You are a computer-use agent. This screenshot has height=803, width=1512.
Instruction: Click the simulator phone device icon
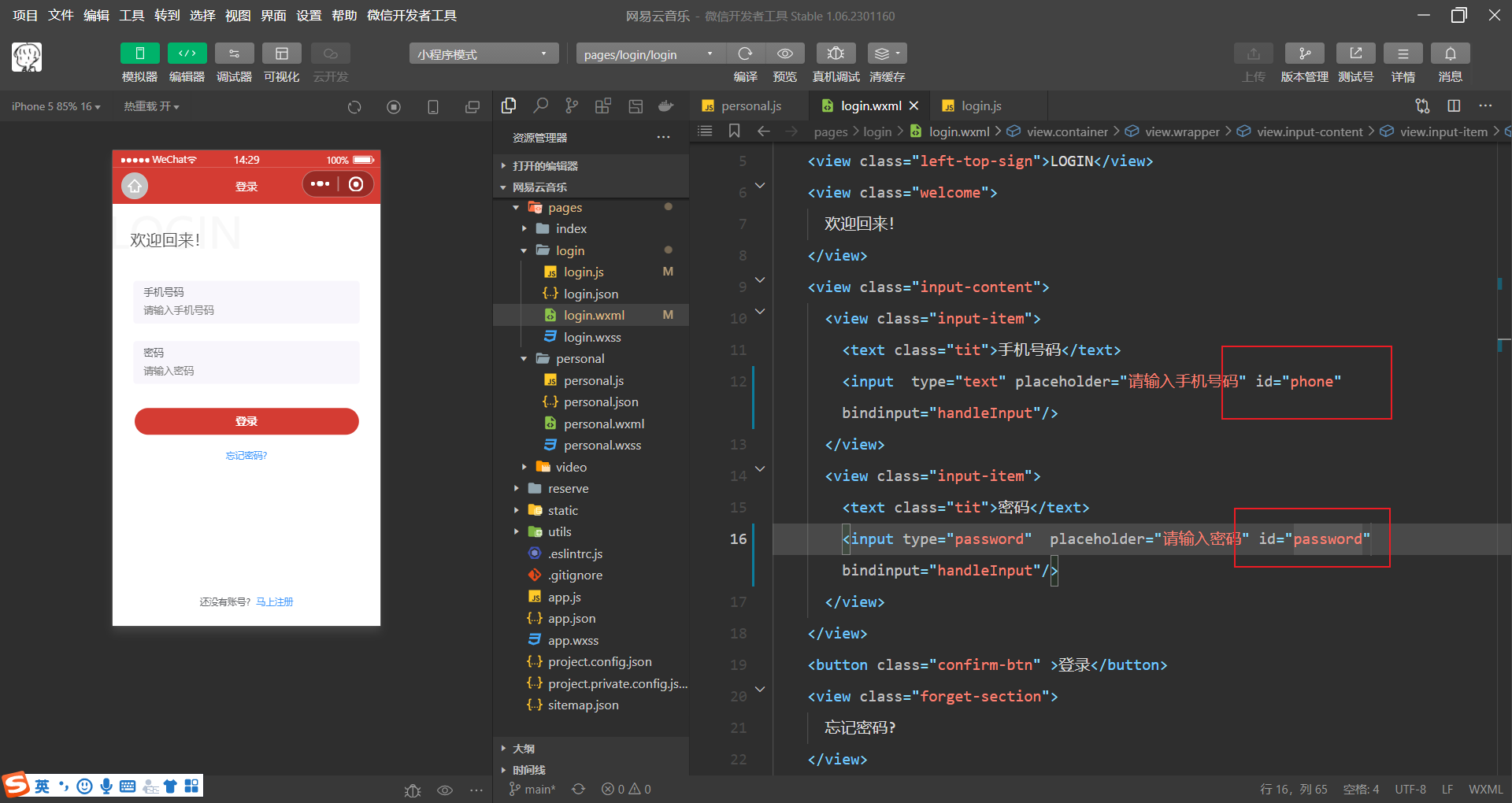433,107
